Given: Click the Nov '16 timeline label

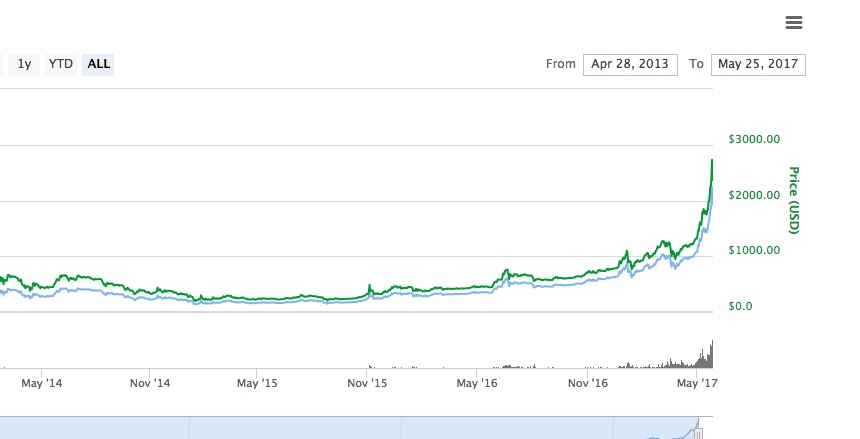Looking at the screenshot, I should (587, 383).
